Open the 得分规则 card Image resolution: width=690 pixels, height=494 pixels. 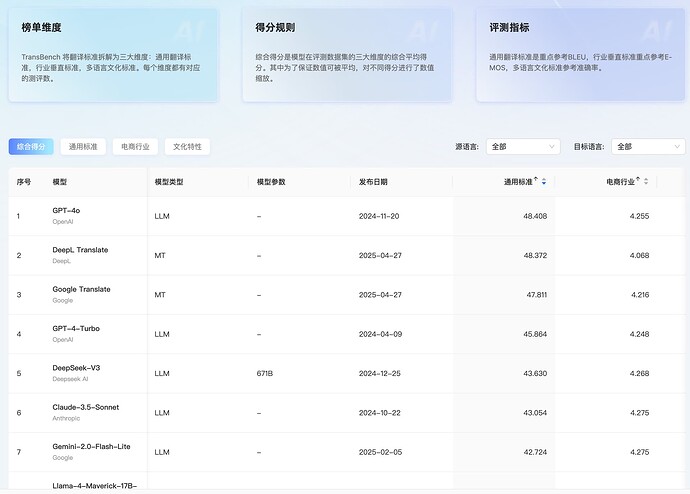(x=347, y=55)
